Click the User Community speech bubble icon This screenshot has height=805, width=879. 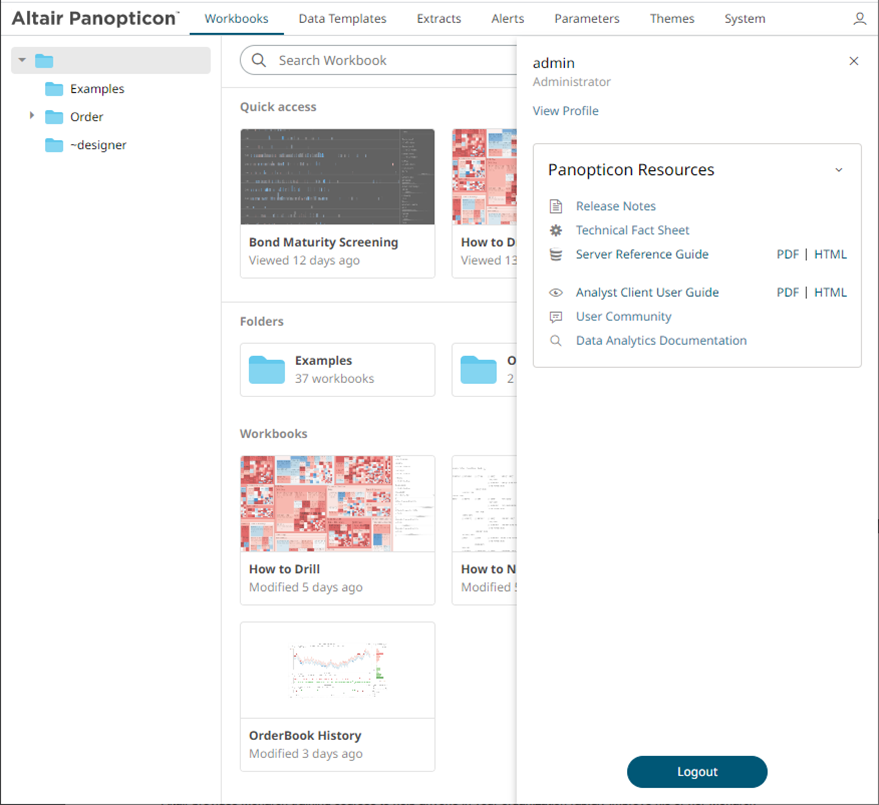pyautogui.click(x=555, y=316)
